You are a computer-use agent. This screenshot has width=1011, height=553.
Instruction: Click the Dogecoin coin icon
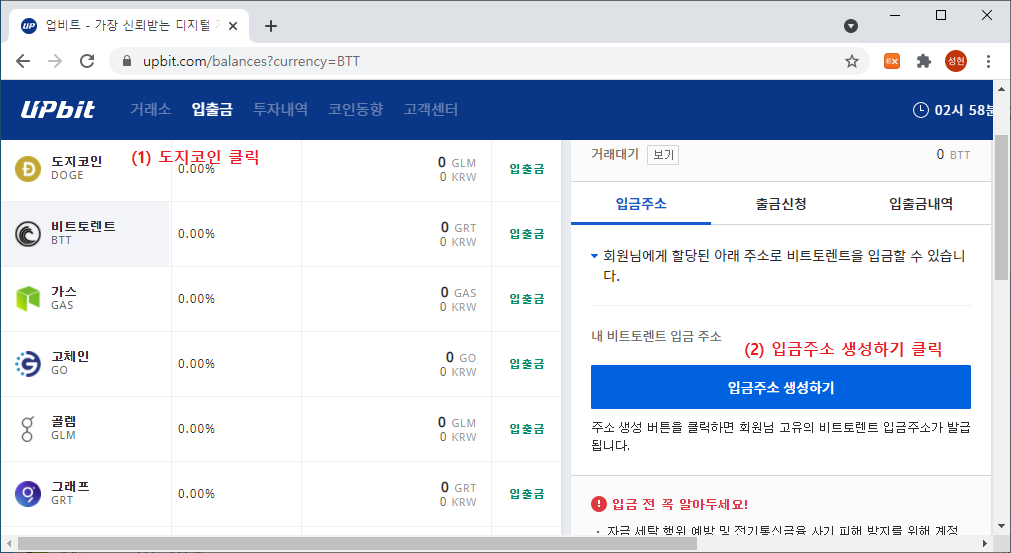[x=28, y=169]
